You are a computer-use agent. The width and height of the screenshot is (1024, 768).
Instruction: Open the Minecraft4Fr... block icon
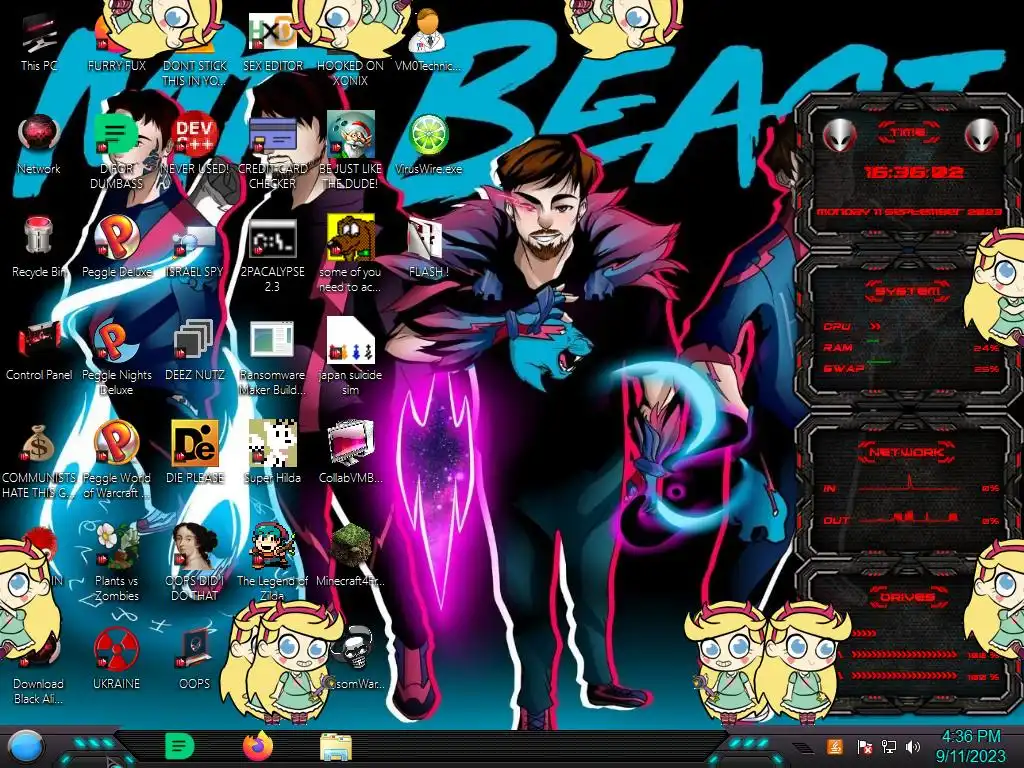[x=350, y=557]
